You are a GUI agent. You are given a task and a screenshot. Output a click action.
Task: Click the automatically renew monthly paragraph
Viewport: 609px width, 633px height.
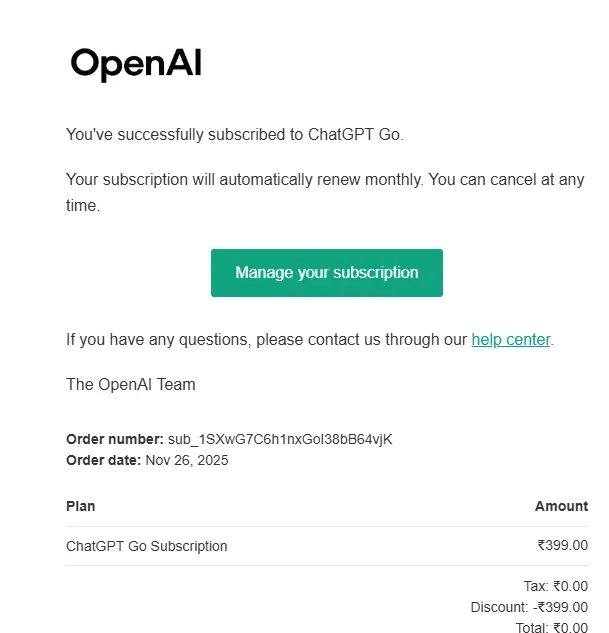coord(325,192)
